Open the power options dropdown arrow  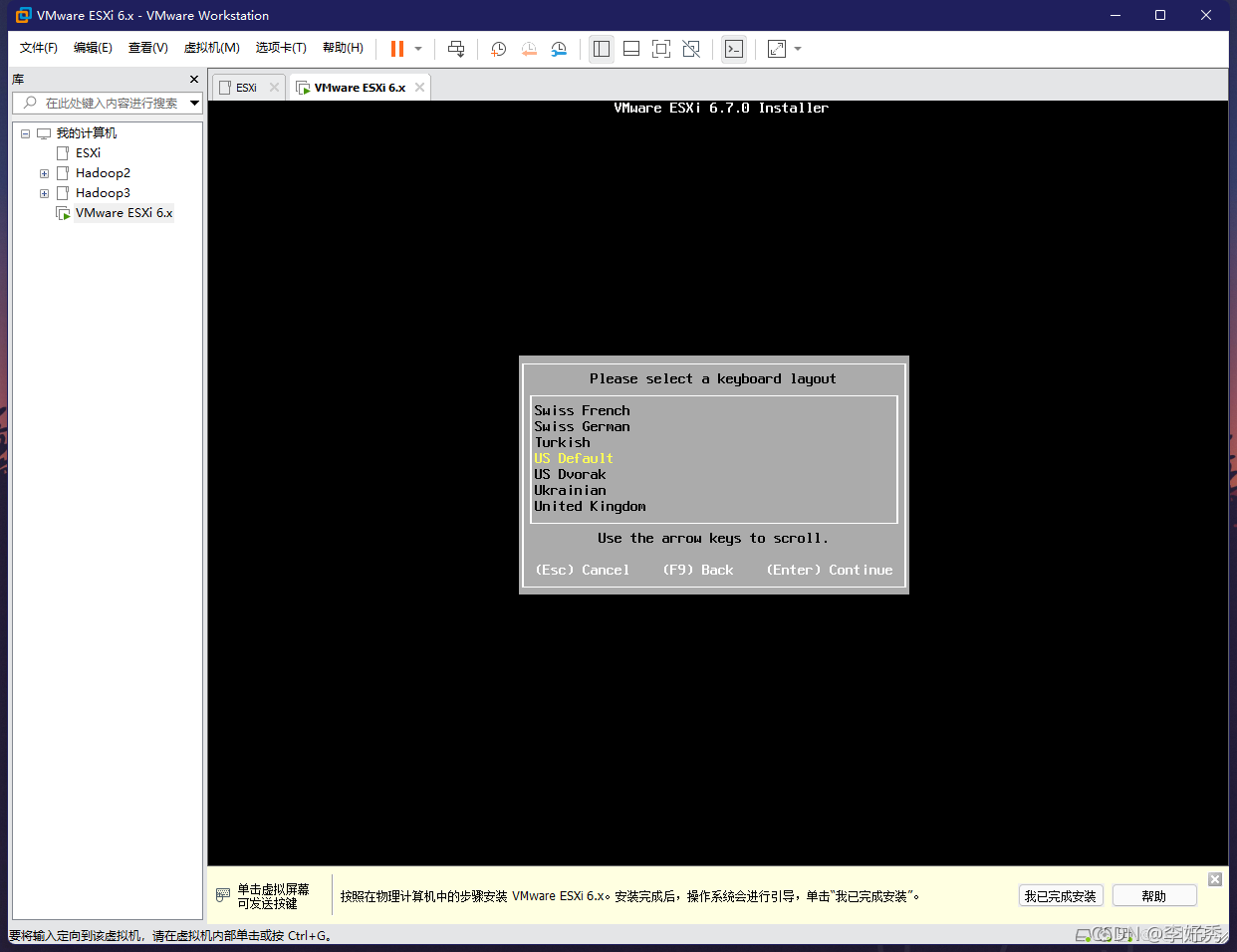click(x=418, y=49)
